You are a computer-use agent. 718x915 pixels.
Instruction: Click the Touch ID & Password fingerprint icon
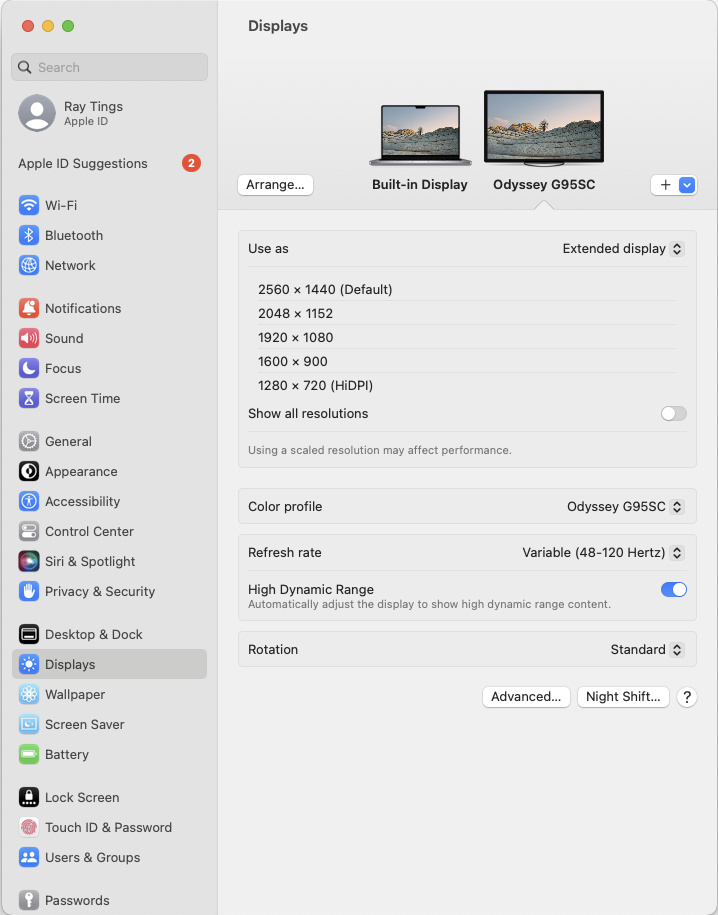29,827
